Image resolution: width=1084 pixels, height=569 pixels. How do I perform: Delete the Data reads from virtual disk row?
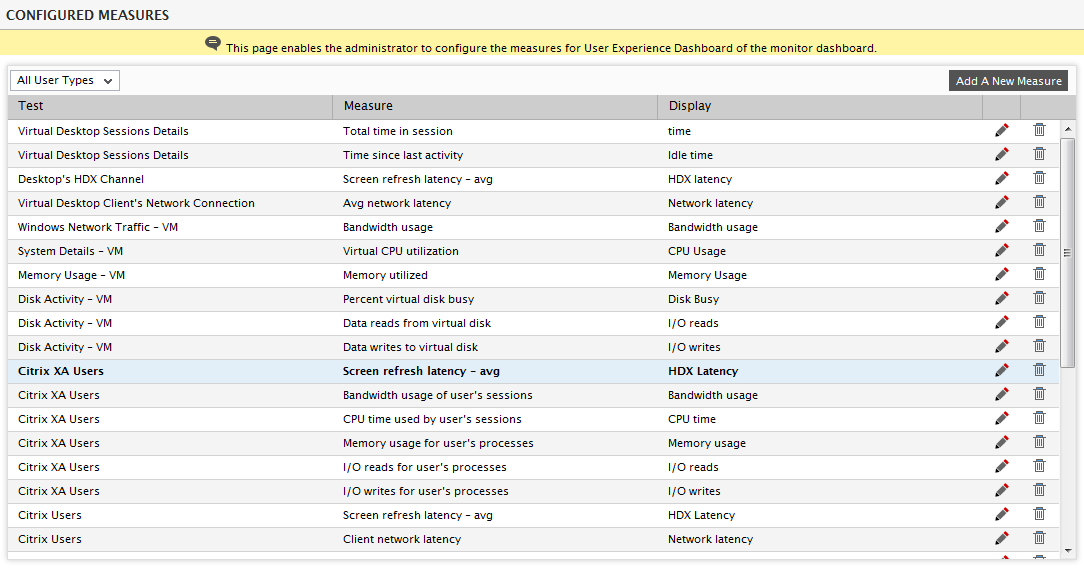click(1039, 322)
